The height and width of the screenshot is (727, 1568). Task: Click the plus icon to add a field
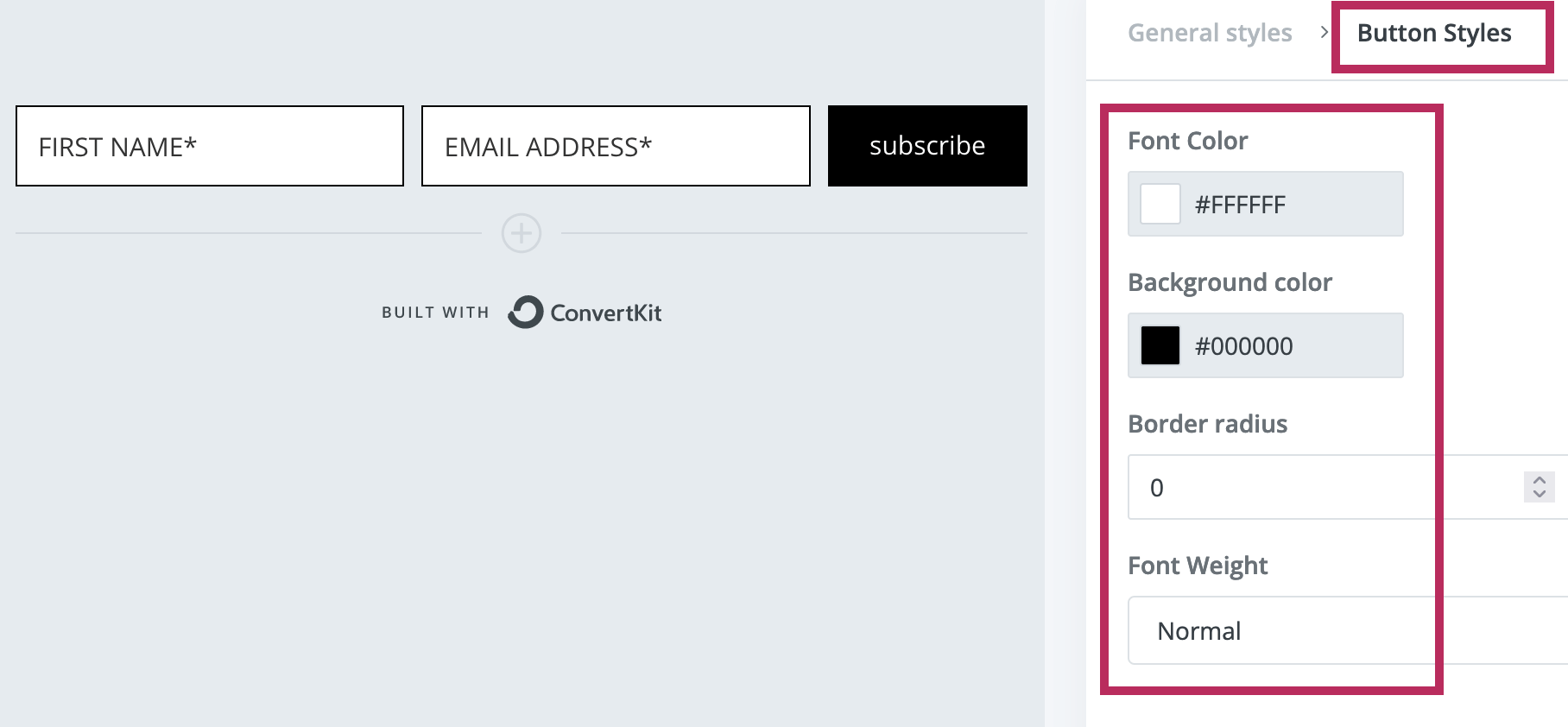[x=522, y=233]
